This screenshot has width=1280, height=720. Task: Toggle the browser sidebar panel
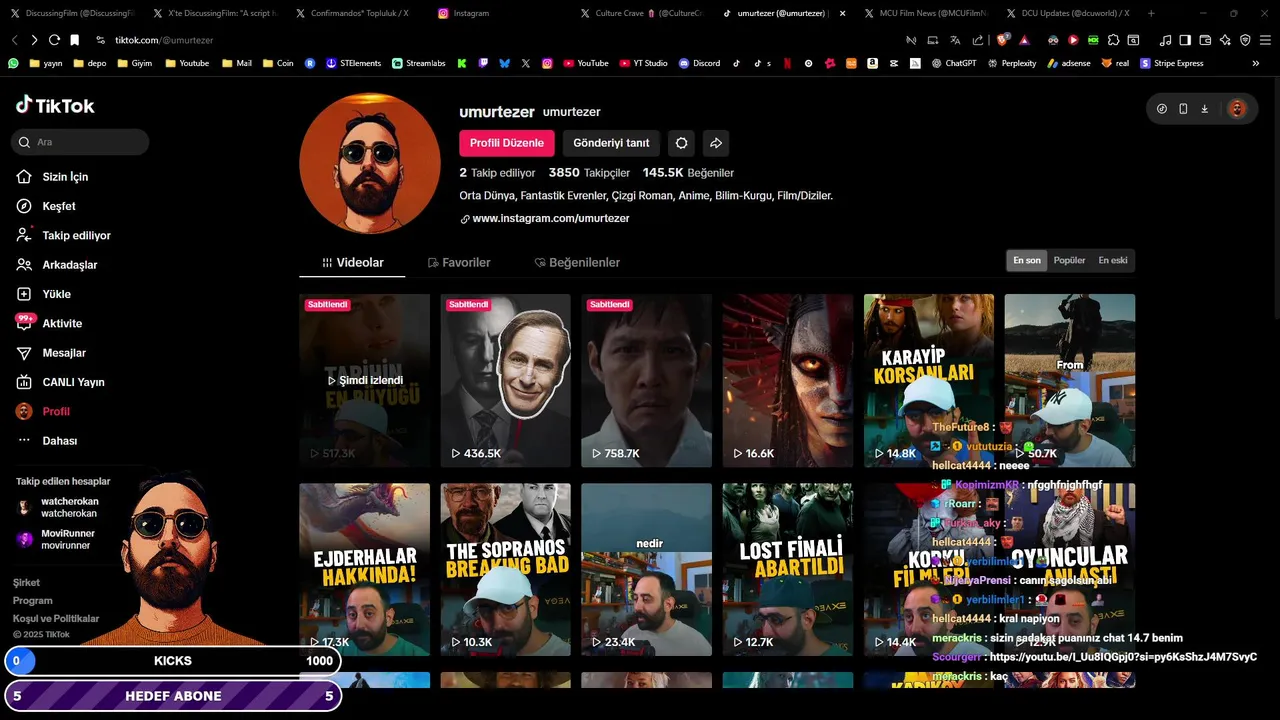(x=1185, y=40)
